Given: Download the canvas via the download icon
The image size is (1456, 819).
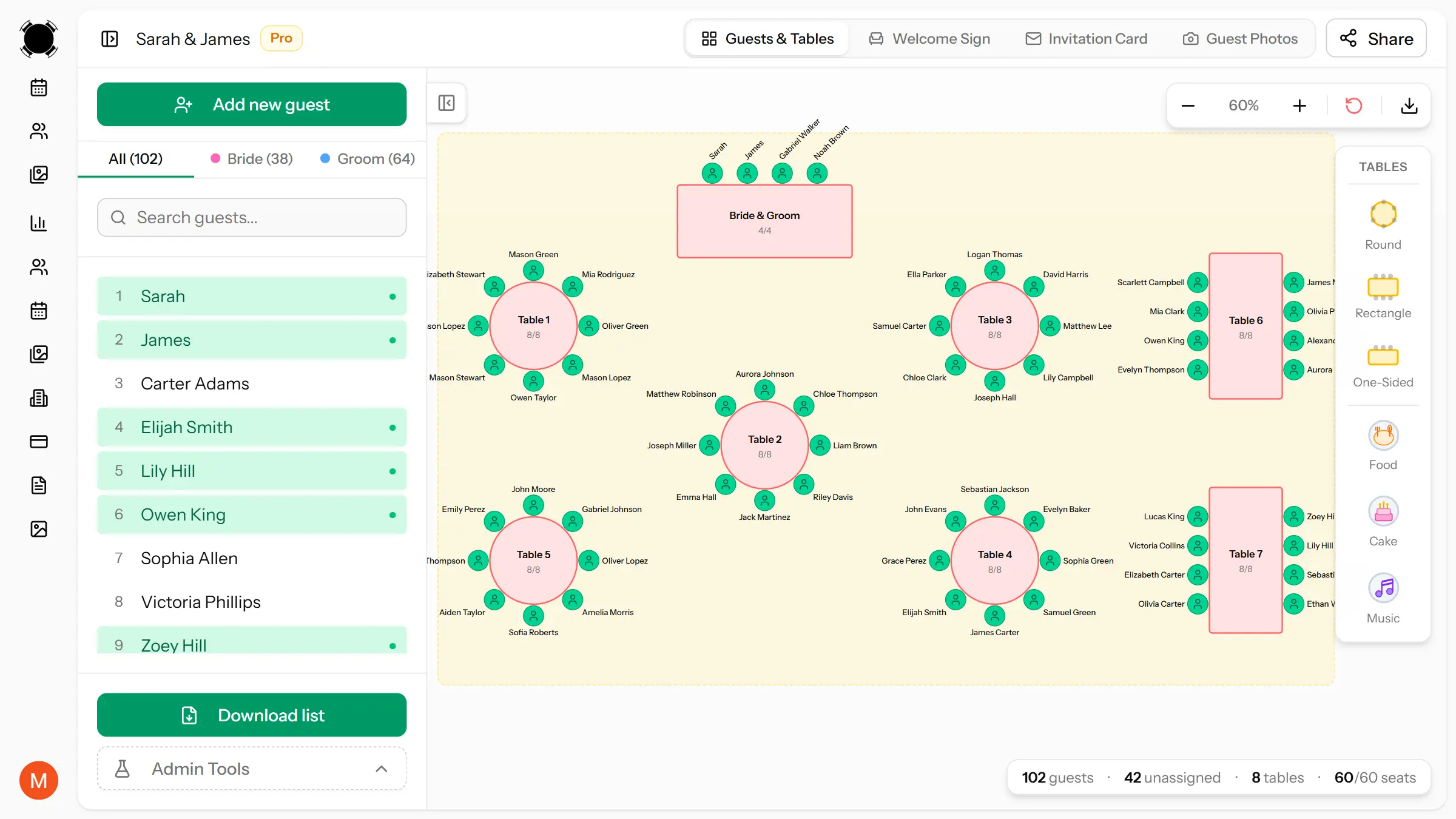Looking at the screenshot, I should pyautogui.click(x=1409, y=105).
